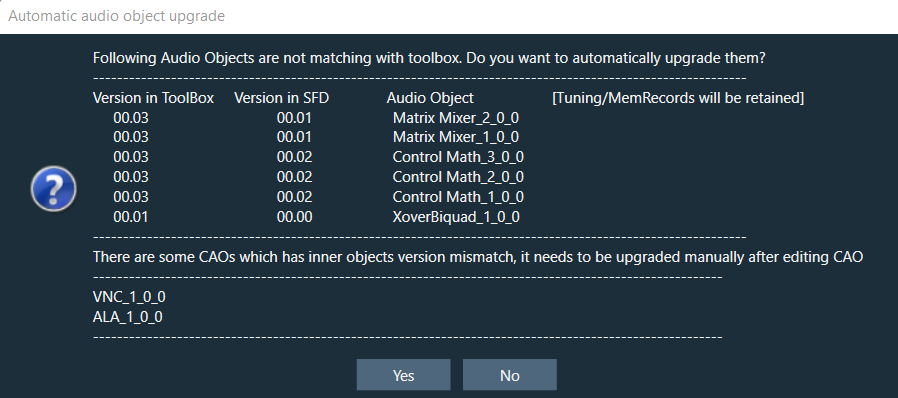This screenshot has width=898, height=398.
Task: Select the XoverBiquad_1_0_0 entry
Action: coord(456,217)
